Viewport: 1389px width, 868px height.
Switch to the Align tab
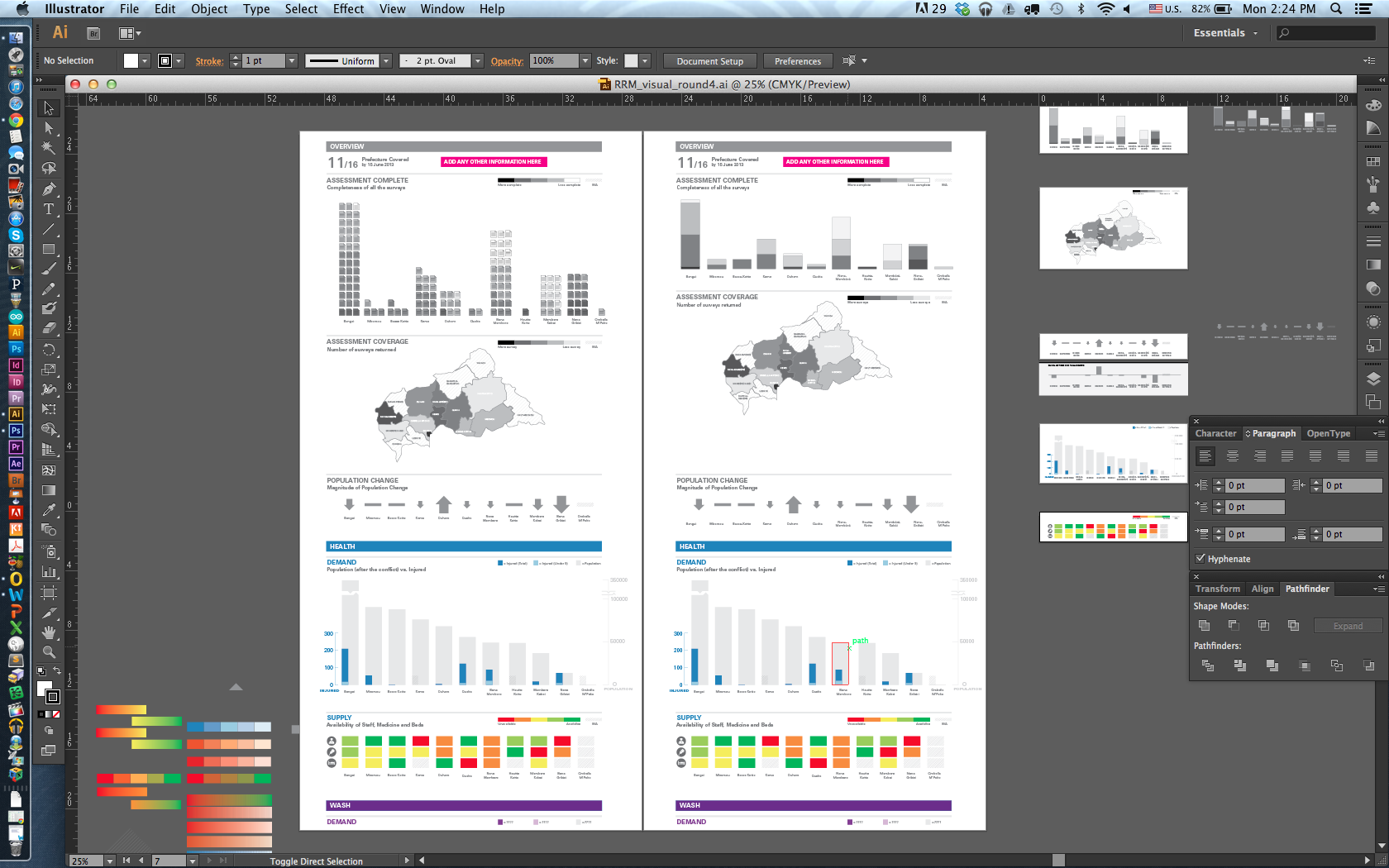point(1263,589)
